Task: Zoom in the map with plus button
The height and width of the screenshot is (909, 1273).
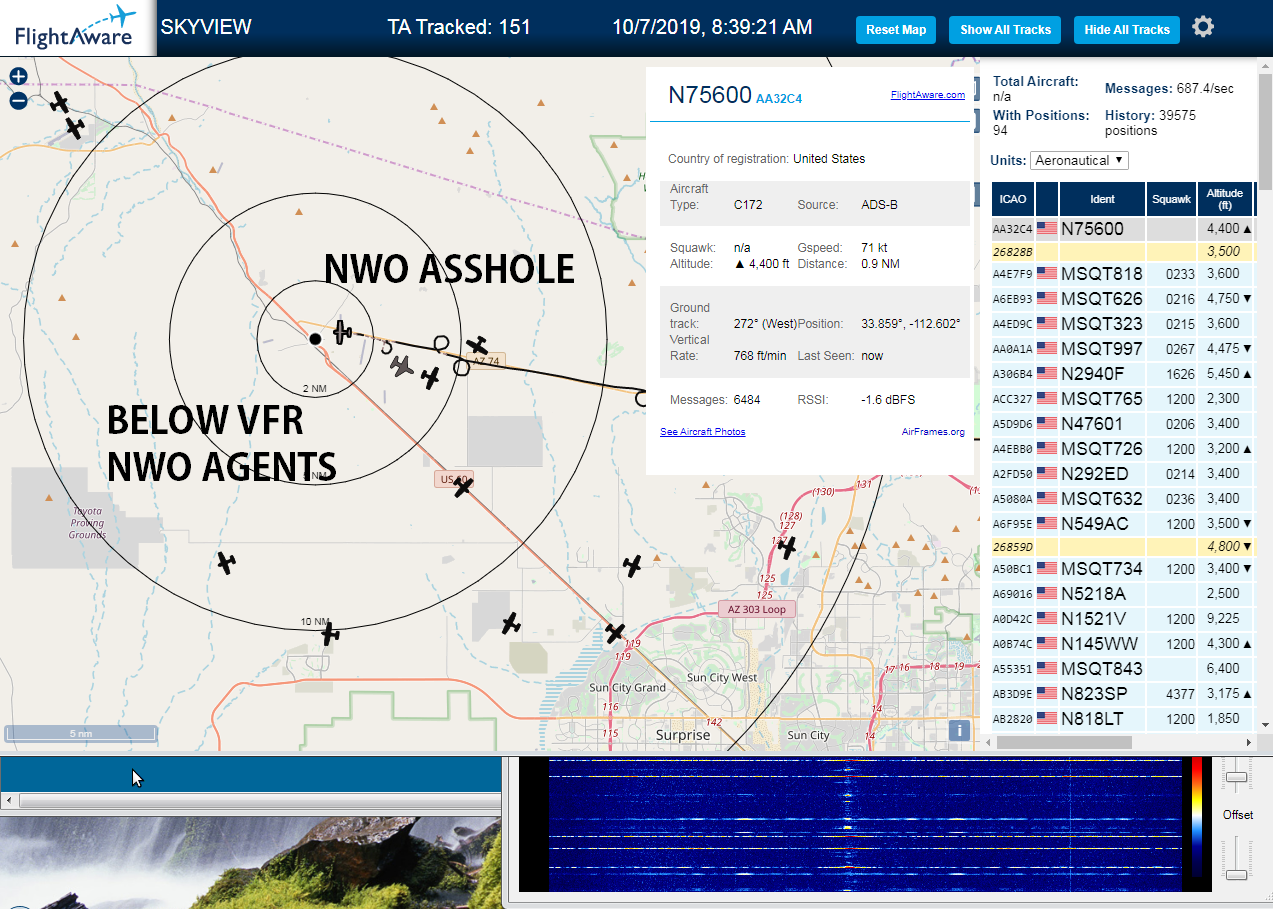Action: [18, 77]
